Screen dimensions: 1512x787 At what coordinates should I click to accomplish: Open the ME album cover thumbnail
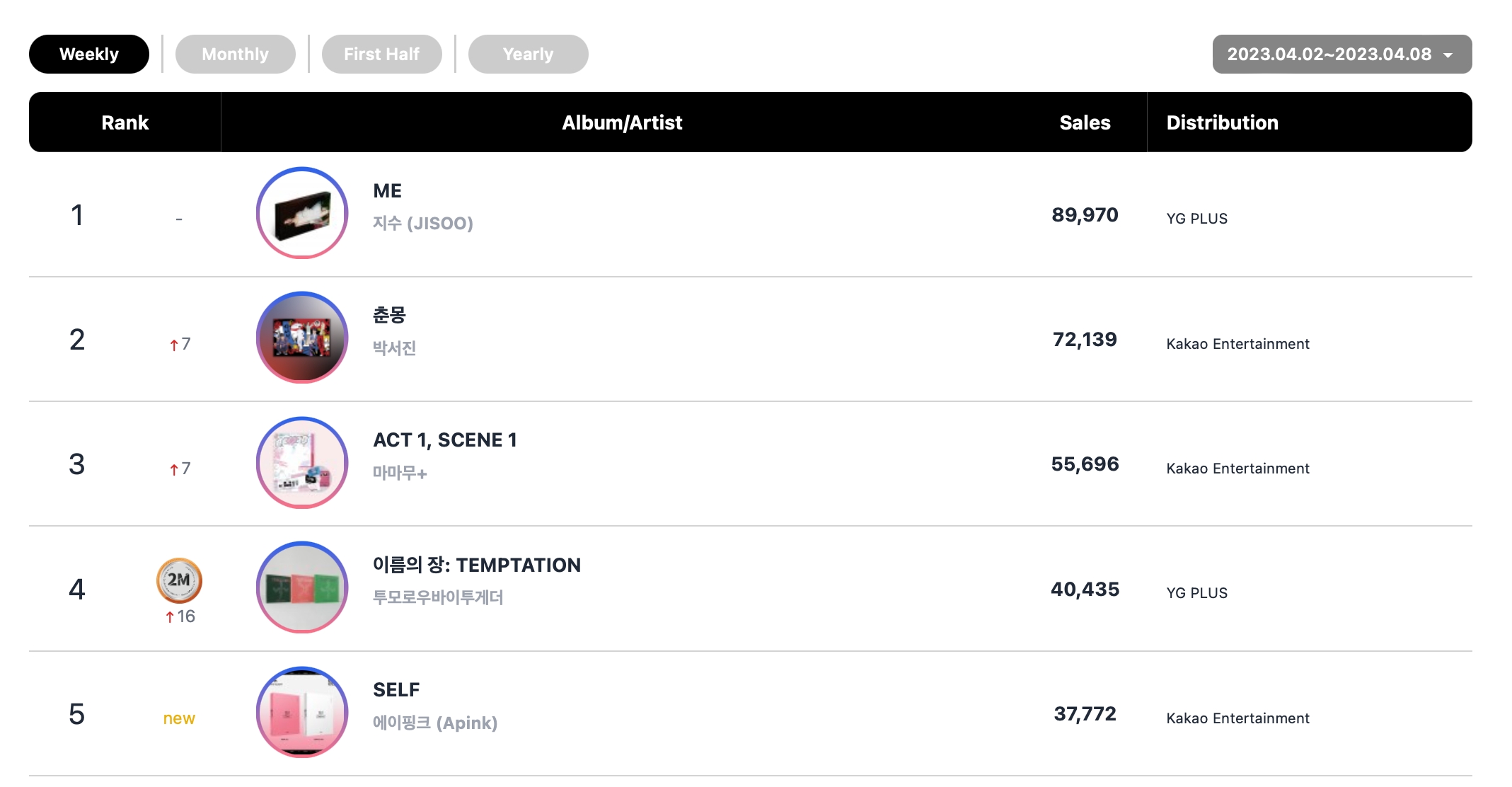(x=302, y=213)
